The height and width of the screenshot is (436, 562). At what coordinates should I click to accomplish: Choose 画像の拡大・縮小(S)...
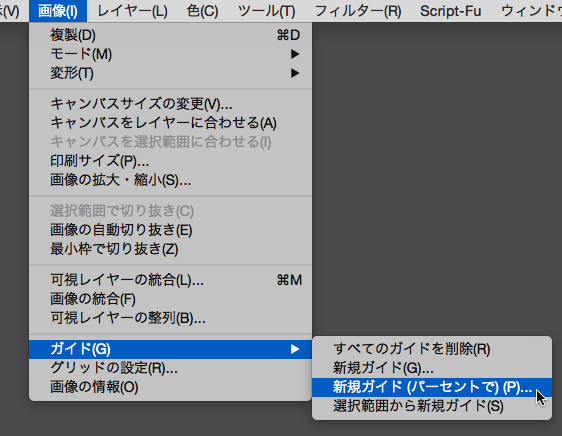tap(170, 180)
